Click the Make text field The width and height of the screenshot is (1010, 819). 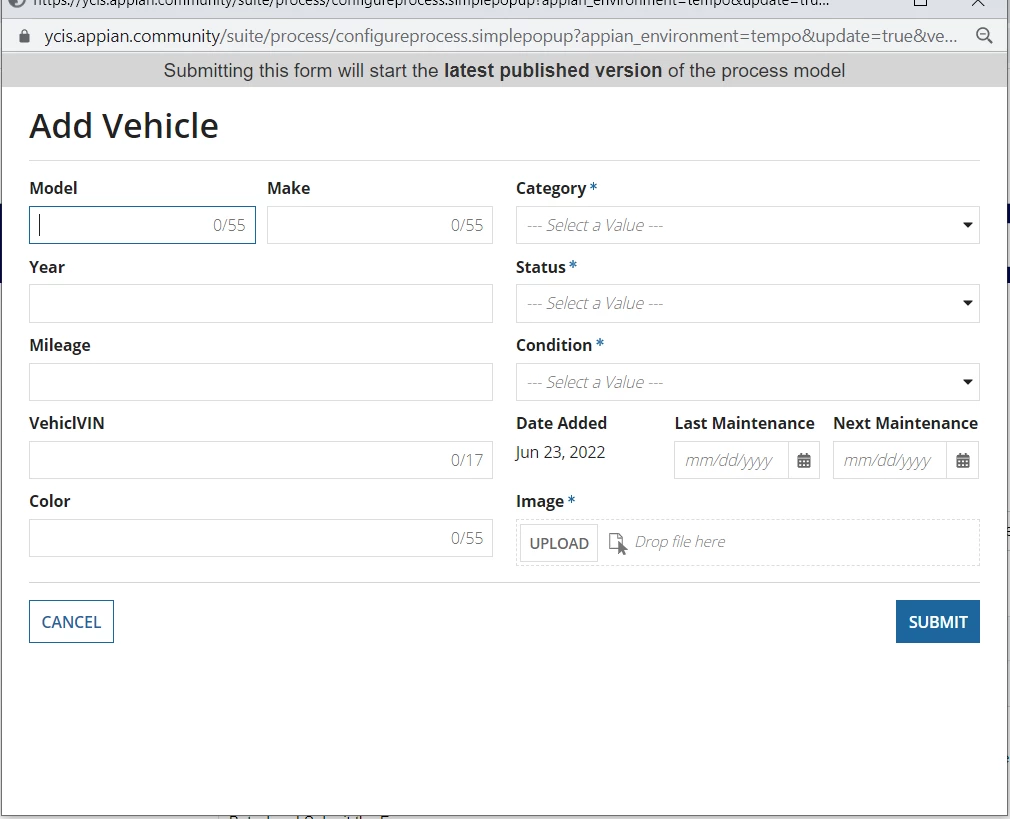[380, 225]
